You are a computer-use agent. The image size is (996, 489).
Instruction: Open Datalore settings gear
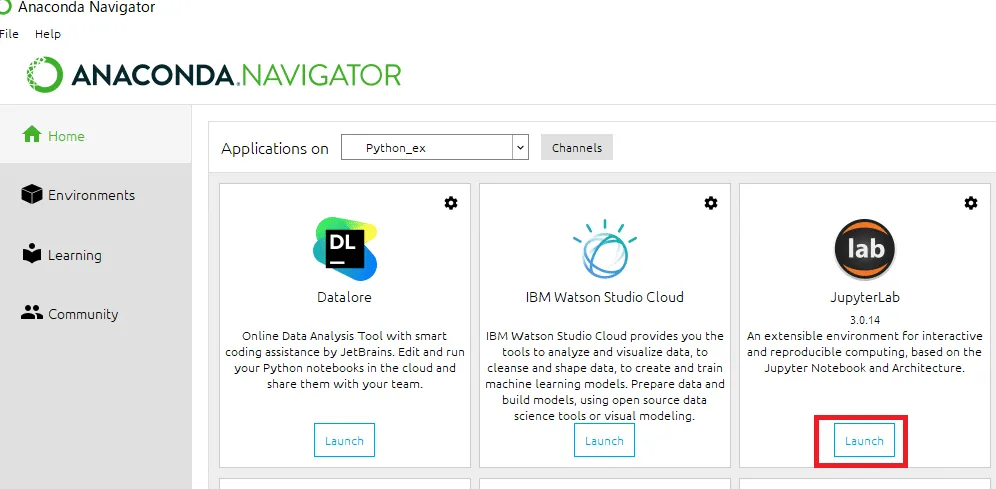click(450, 203)
